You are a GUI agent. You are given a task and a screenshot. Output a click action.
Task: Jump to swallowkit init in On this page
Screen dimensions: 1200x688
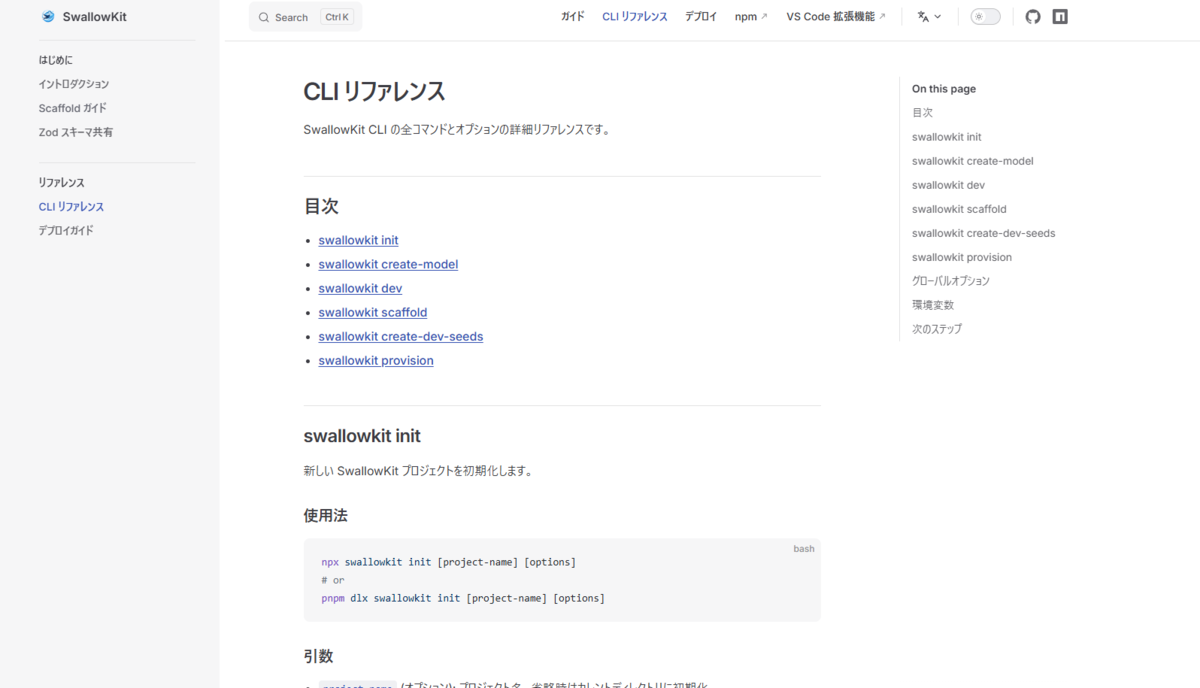pyautogui.click(x=947, y=137)
